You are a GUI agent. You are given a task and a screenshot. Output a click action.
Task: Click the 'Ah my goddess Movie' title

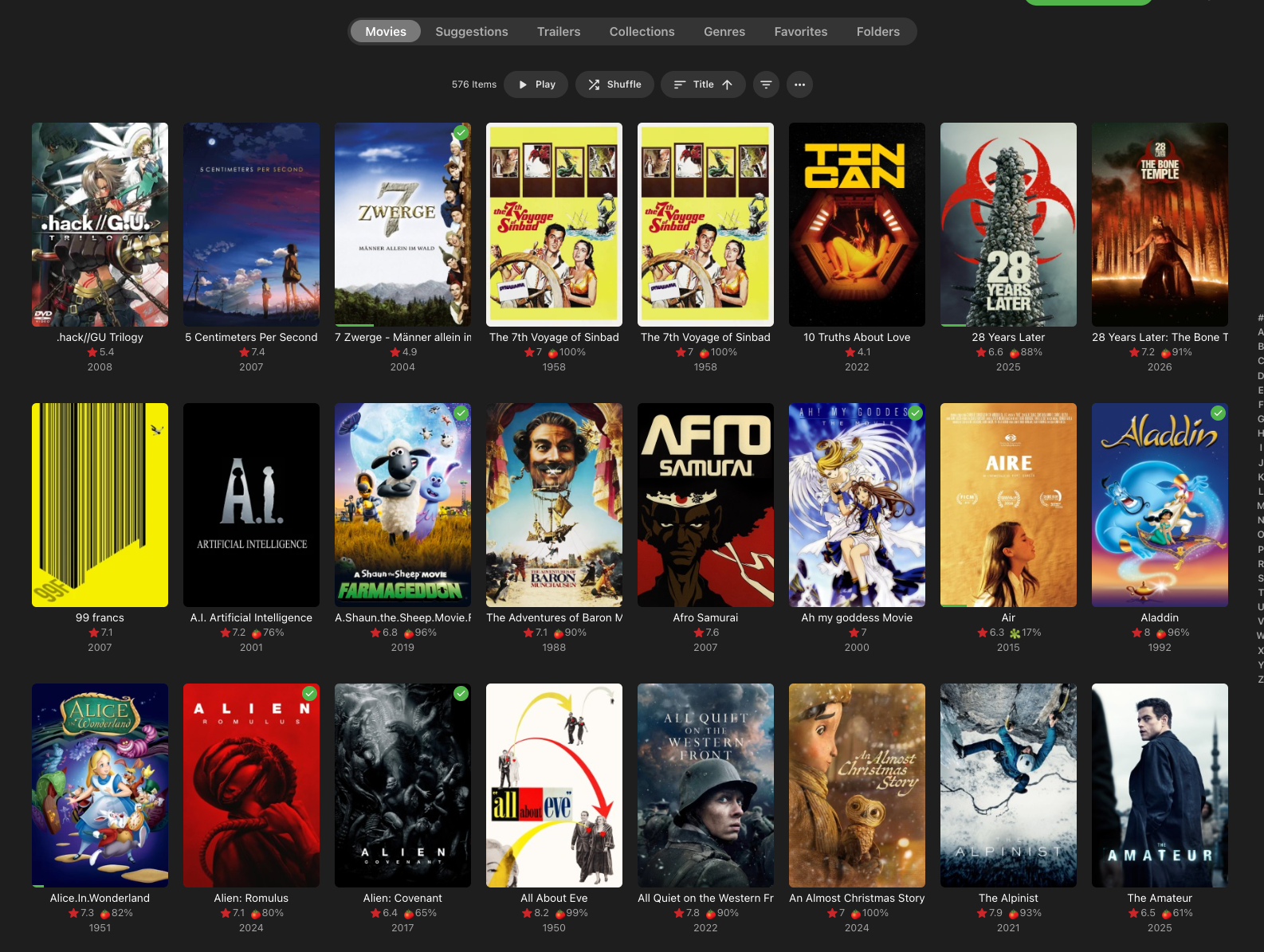[x=857, y=617]
